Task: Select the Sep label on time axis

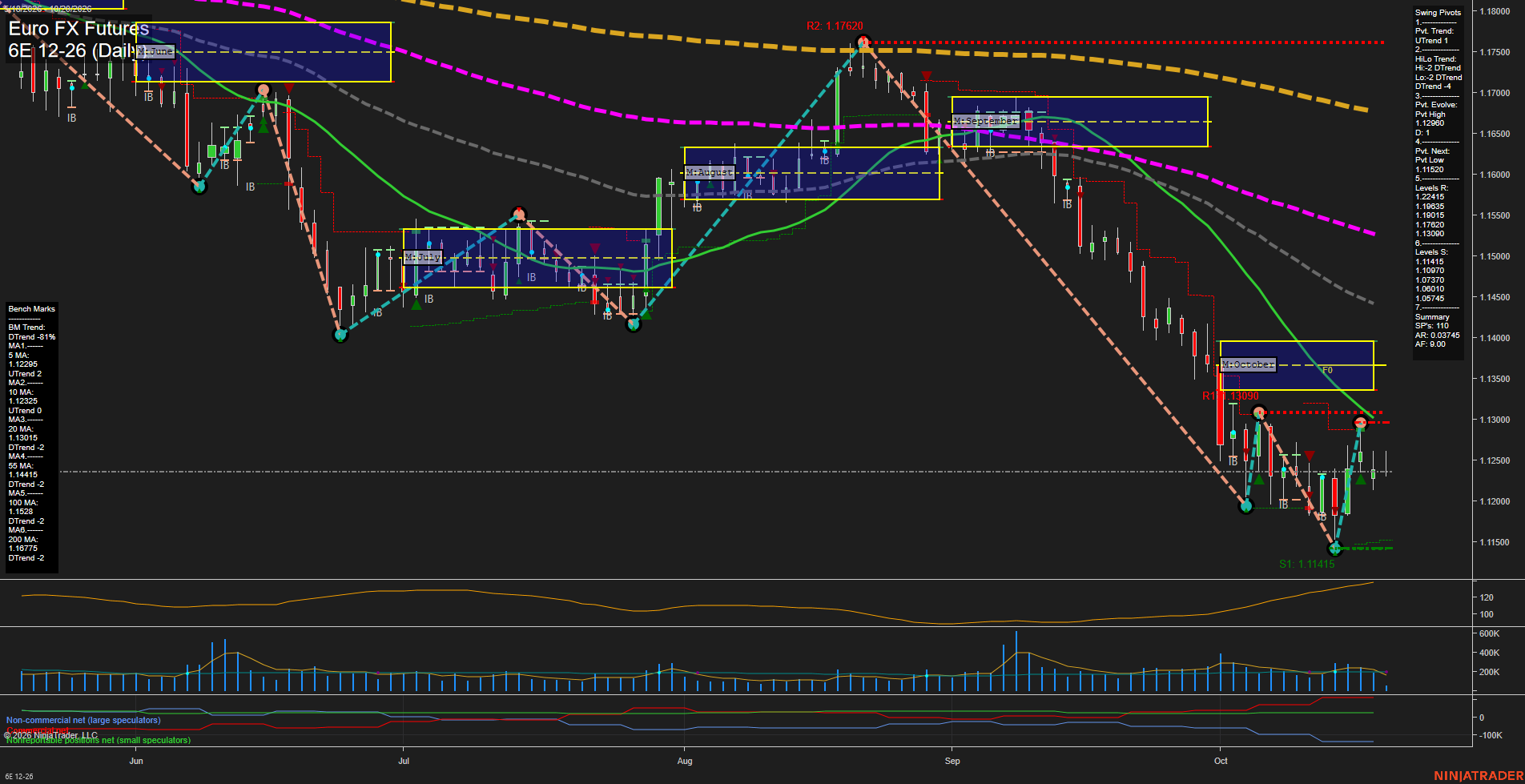Action: pos(952,761)
